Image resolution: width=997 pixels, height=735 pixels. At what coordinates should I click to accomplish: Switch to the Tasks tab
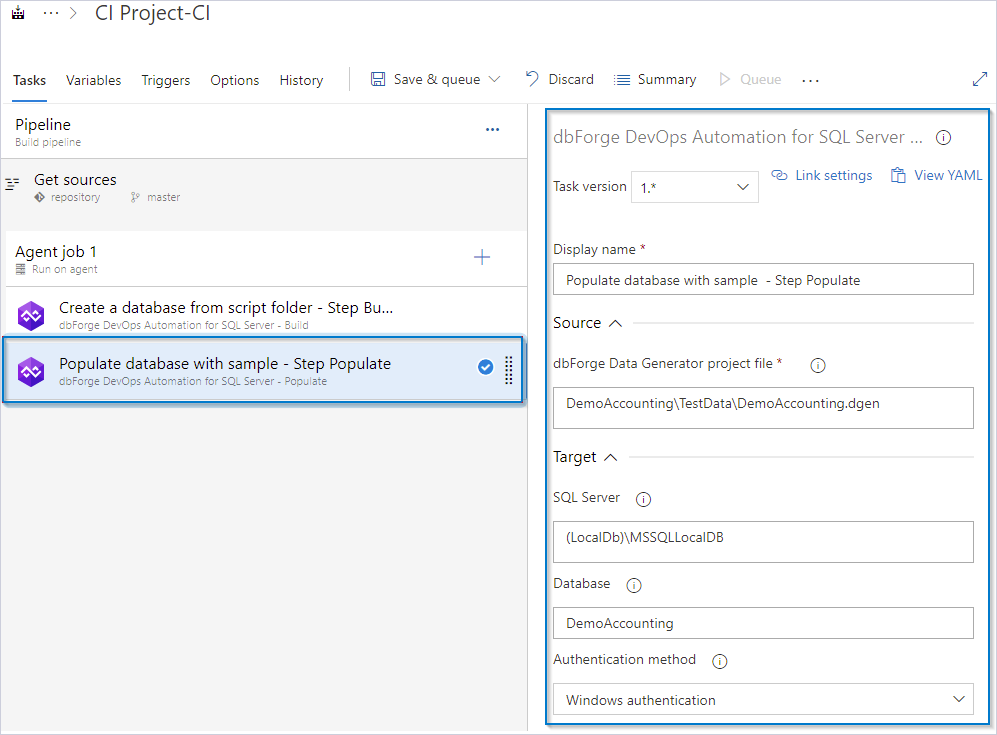tap(29, 80)
